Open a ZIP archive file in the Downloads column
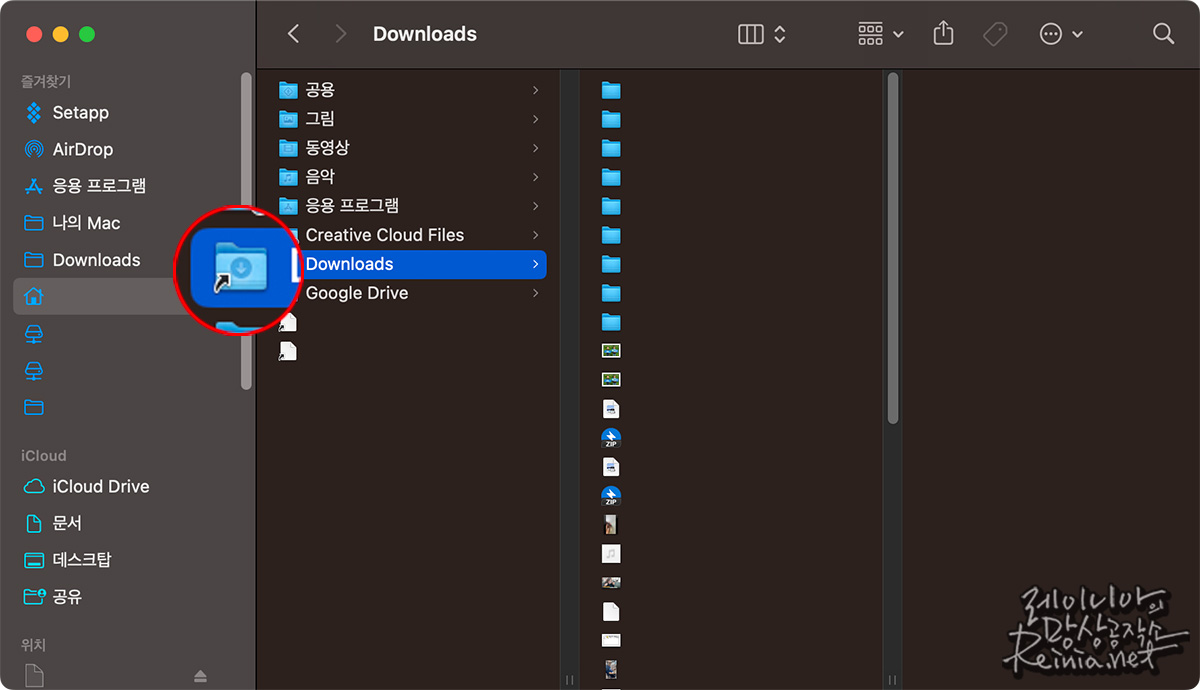Screen dimensions: 1200x690 tap(611, 437)
